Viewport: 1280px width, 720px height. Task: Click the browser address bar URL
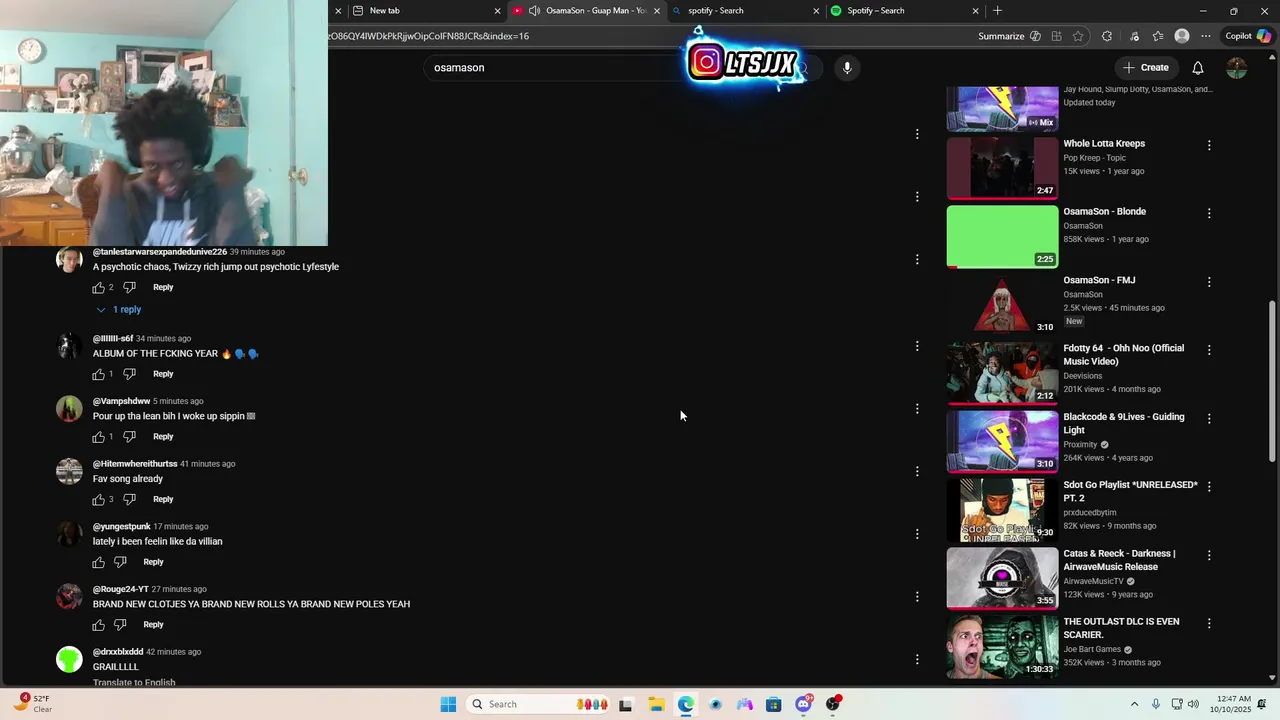(x=430, y=36)
